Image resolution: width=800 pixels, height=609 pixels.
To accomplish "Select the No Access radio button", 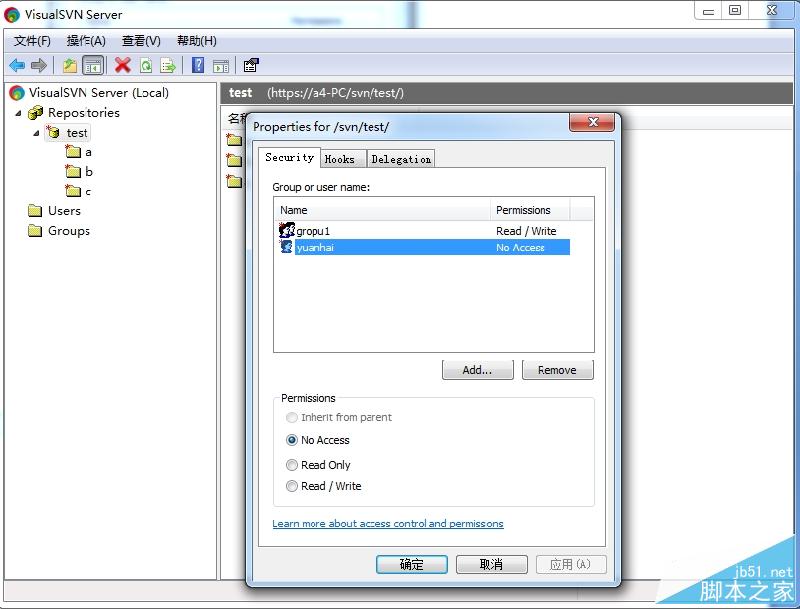I will (x=292, y=440).
